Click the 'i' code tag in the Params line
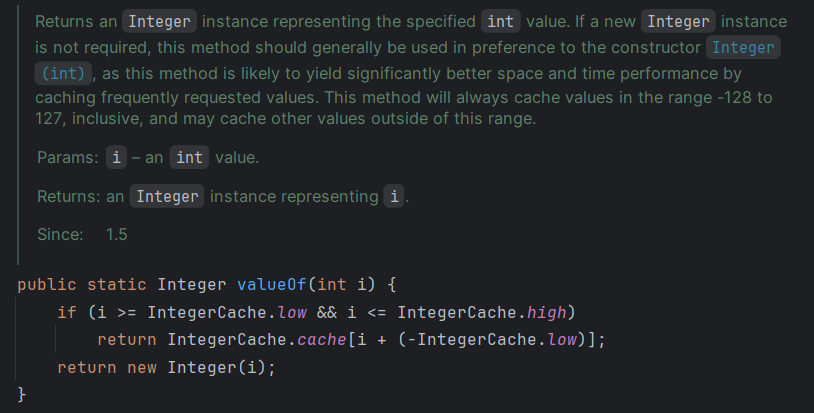Image resolution: width=814 pixels, height=413 pixels. pos(117,158)
